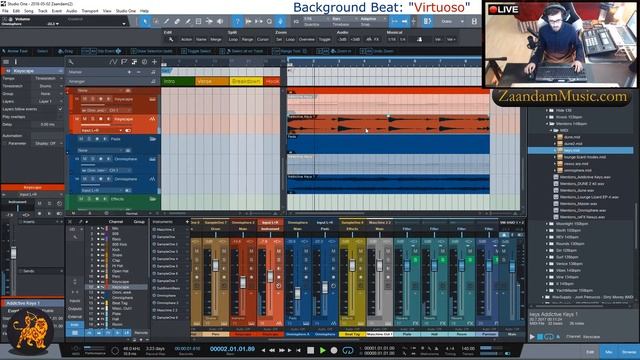Viewport: 640px width, 360px height.
Task: Open the Group None dropdown
Action: pos(48,94)
